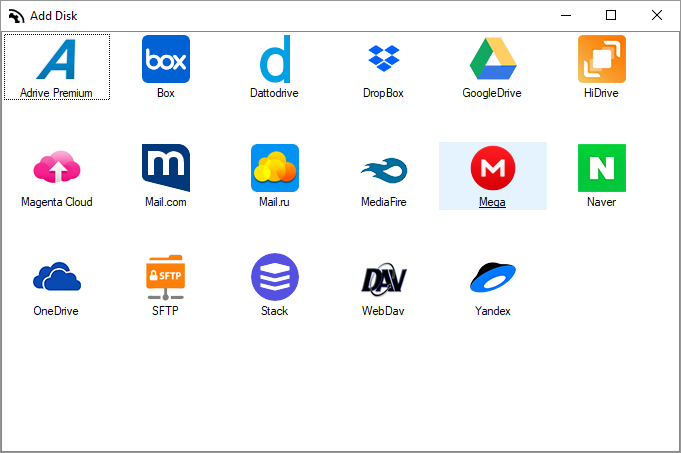Screen dimensions: 681x453
Task: Click the Naver text label
Action: [602, 202]
